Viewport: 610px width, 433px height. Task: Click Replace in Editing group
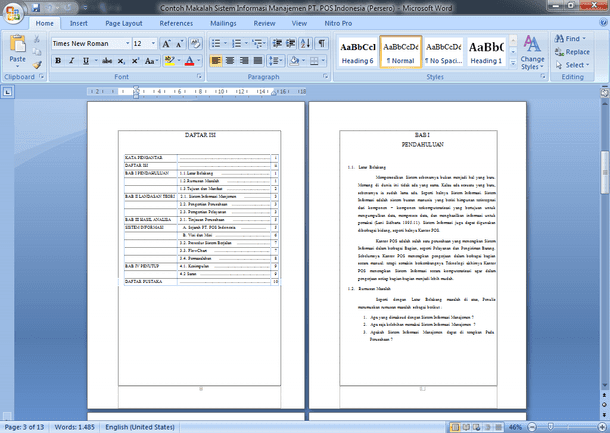[572, 52]
